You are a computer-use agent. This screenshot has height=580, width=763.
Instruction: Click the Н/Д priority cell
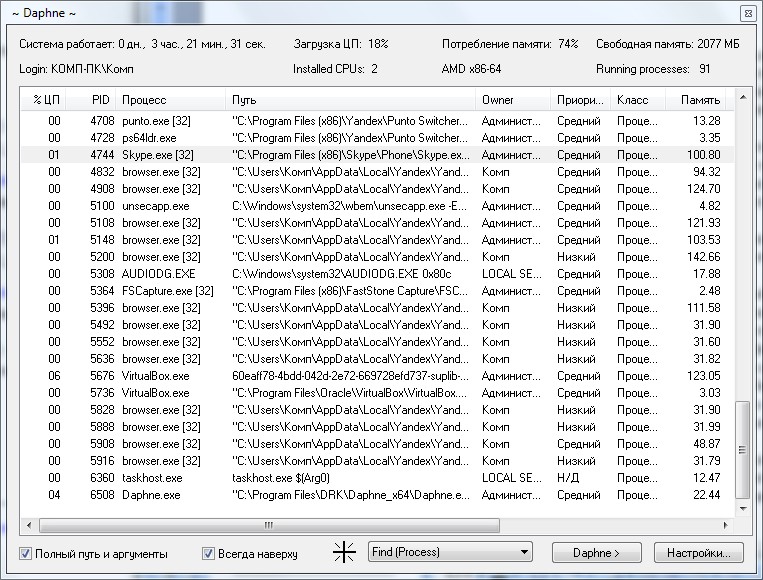tap(568, 478)
